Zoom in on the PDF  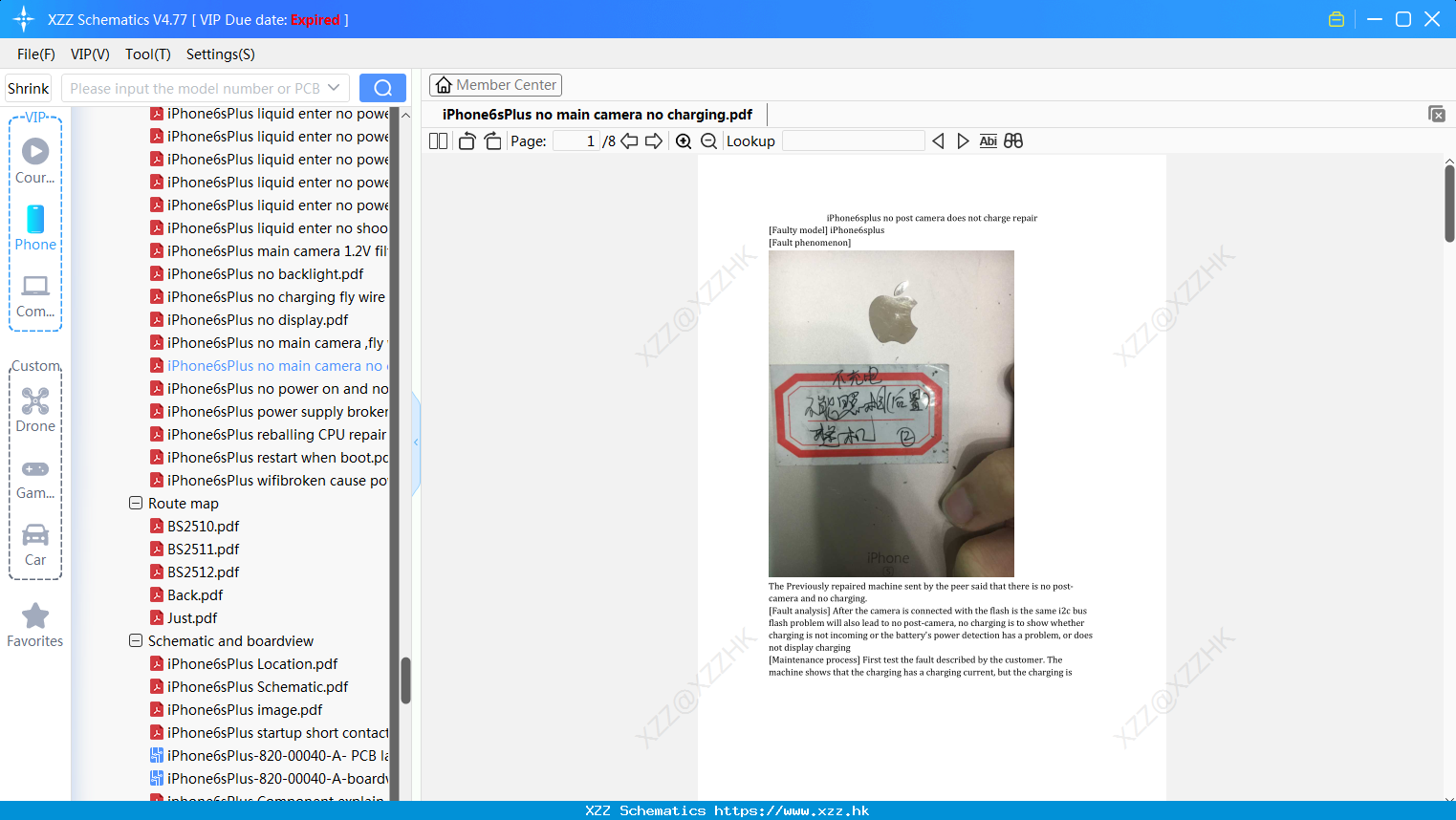[684, 141]
